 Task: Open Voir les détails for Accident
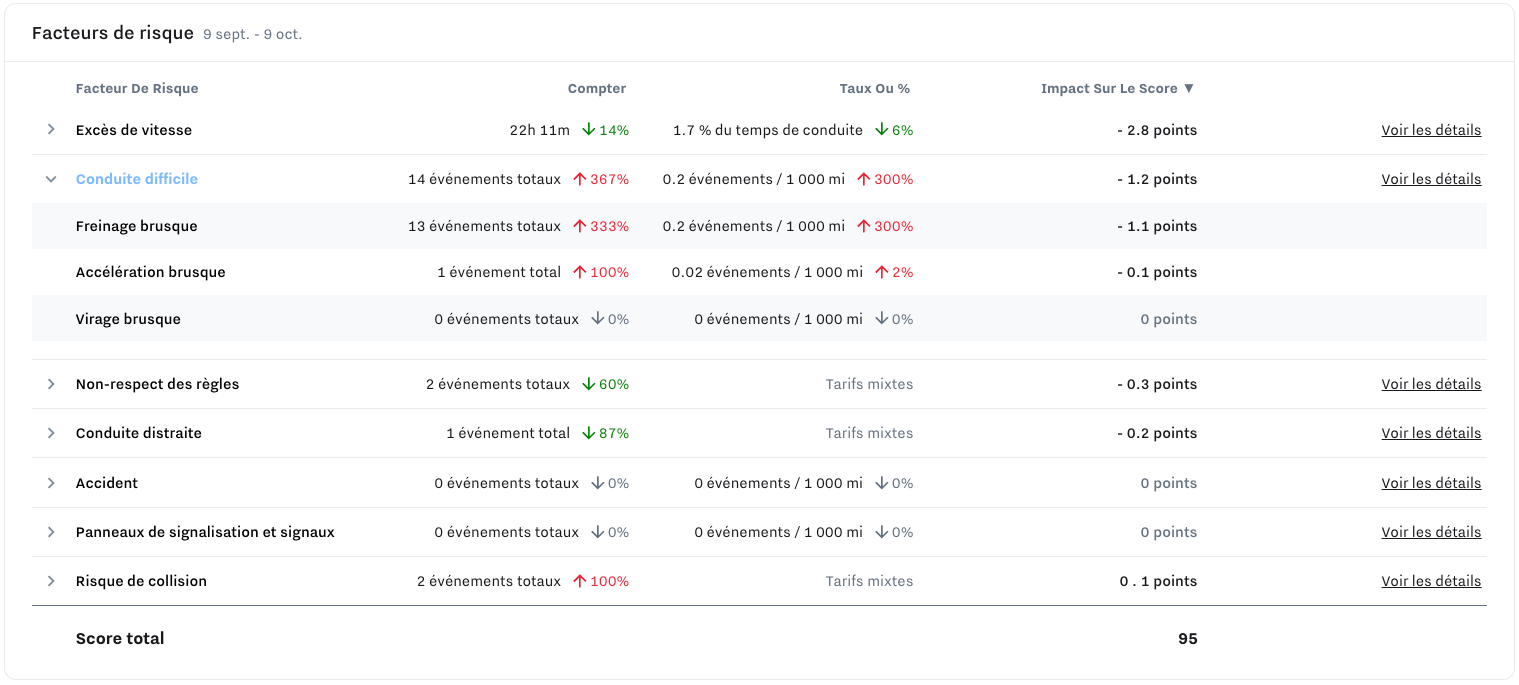tap(1431, 483)
